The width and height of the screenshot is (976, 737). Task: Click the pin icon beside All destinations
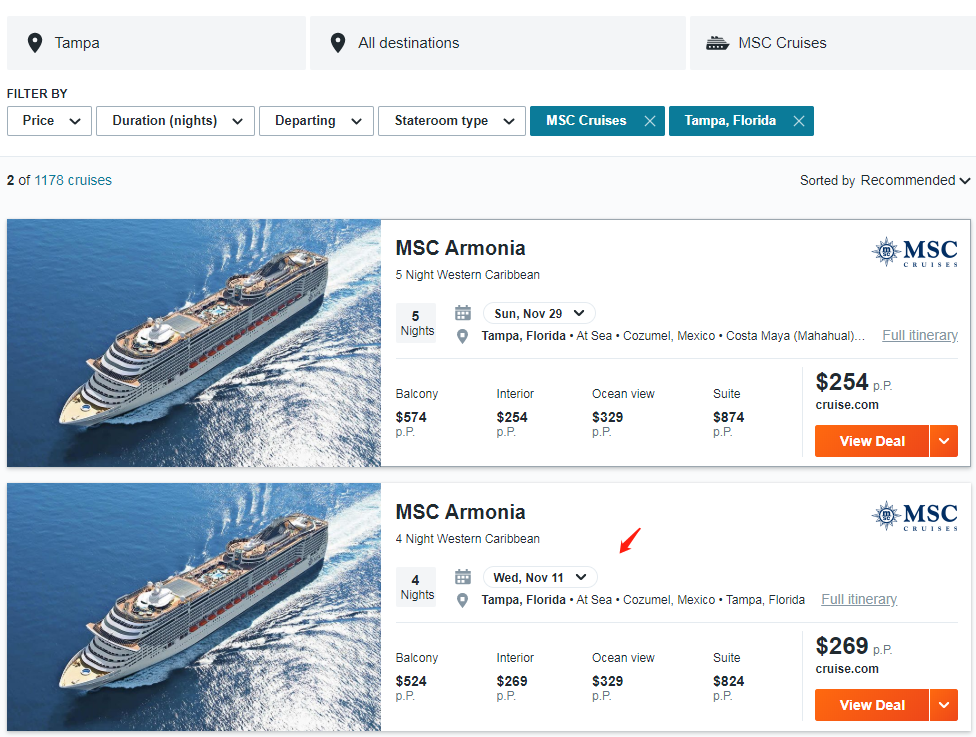coord(338,43)
